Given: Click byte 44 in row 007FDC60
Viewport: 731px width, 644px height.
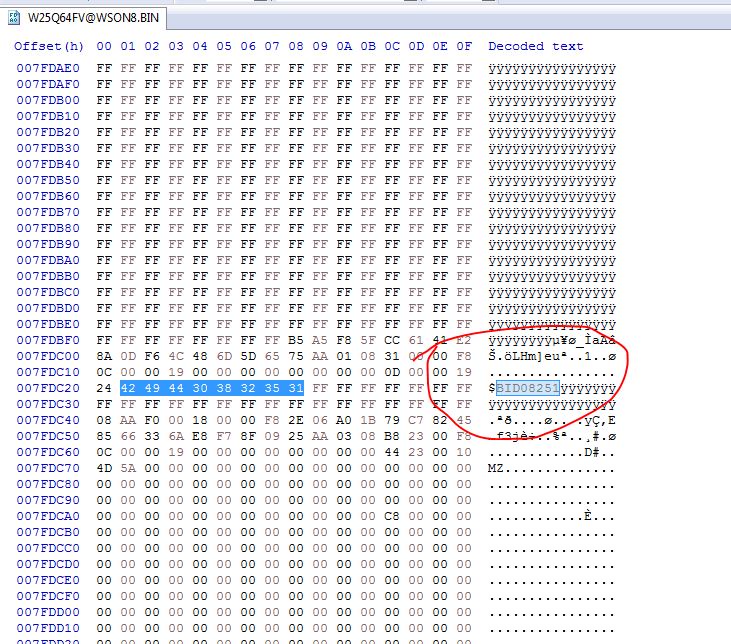Looking at the screenshot, I should click(392, 452).
